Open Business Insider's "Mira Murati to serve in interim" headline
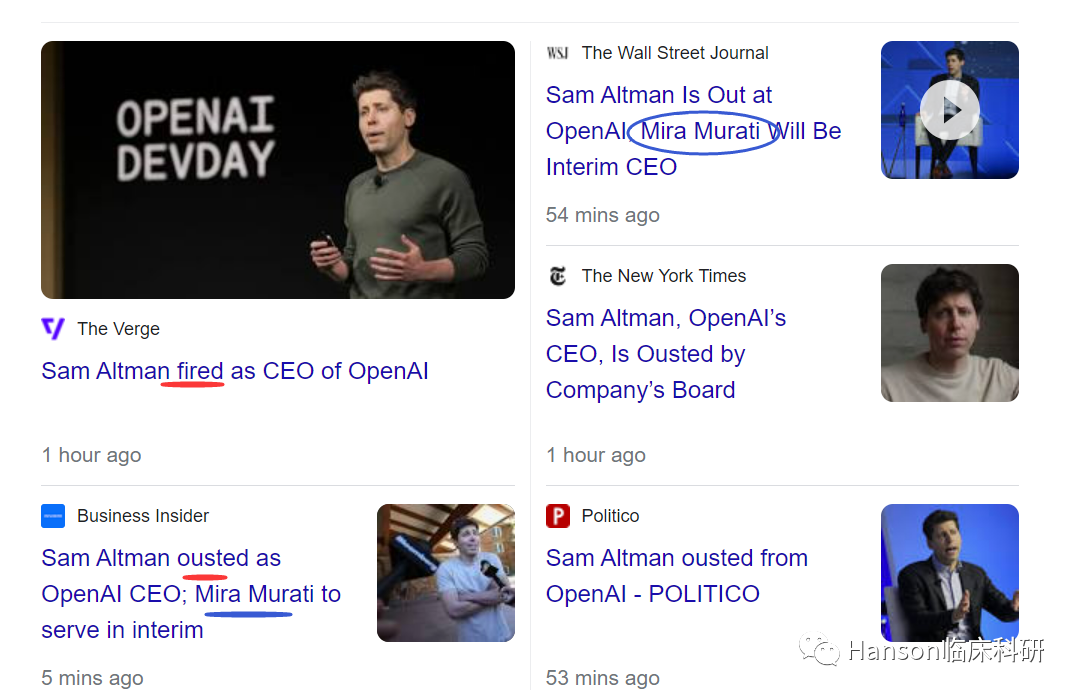Image resolution: width=1079 pixels, height=697 pixels. coord(190,594)
